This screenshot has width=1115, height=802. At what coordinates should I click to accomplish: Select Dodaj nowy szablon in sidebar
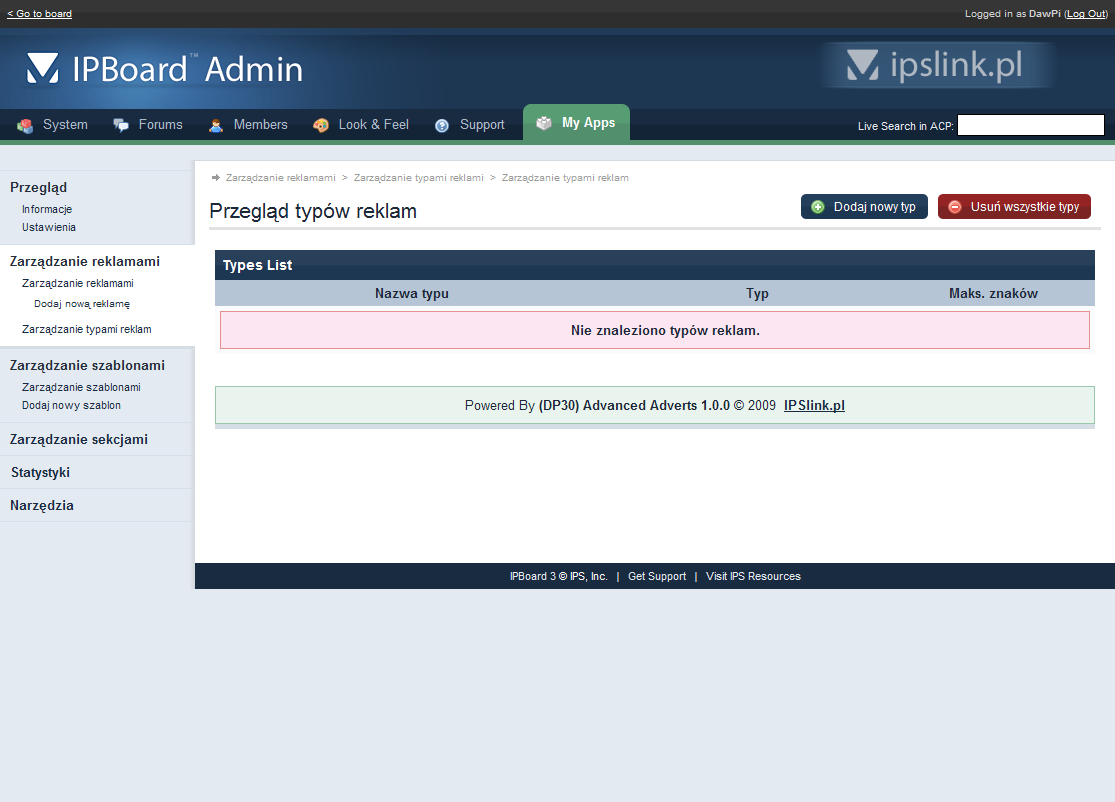(x=71, y=405)
